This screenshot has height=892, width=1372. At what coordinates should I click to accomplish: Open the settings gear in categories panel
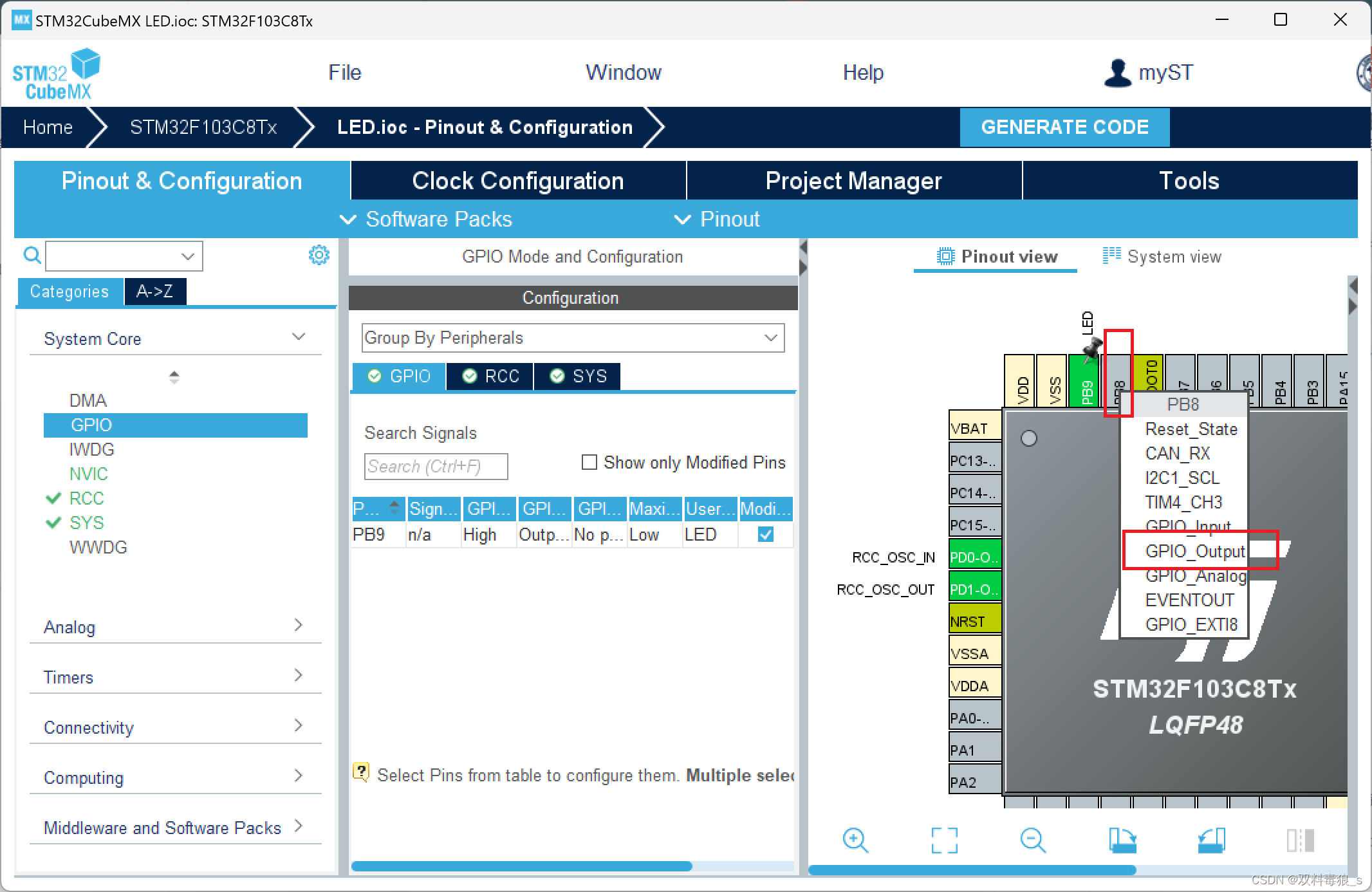(x=319, y=255)
